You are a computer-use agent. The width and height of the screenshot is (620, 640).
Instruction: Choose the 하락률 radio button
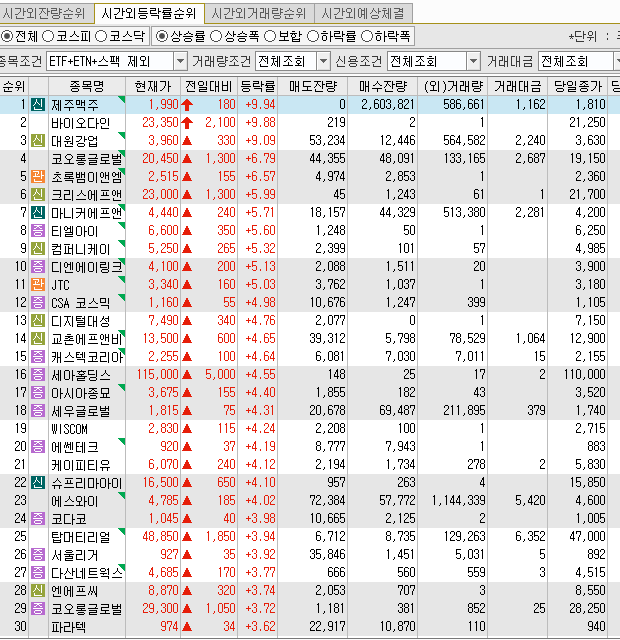point(313,36)
